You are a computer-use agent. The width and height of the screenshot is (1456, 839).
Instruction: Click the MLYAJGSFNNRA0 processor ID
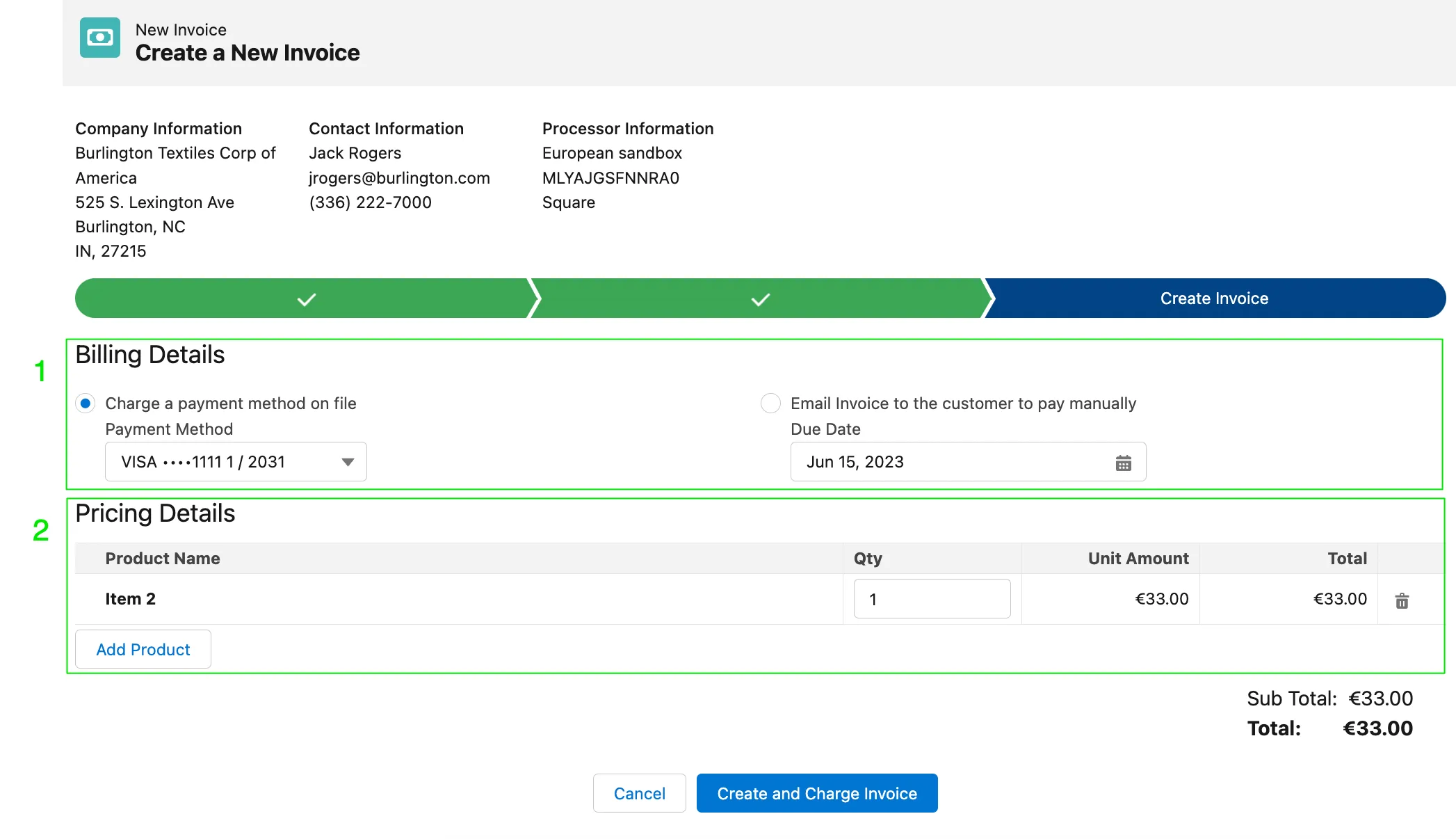pyautogui.click(x=610, y=178)
